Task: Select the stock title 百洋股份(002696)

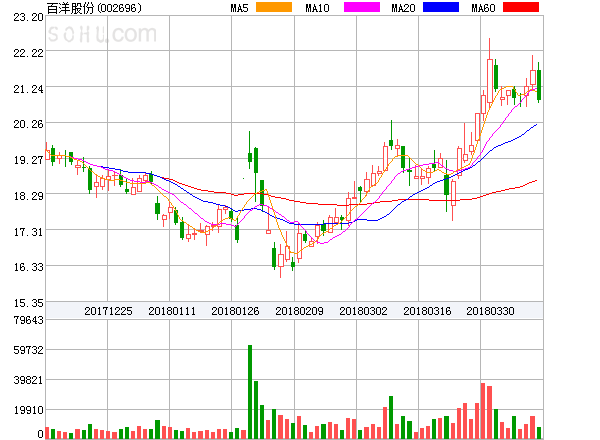Action: (x=94, y=8)
